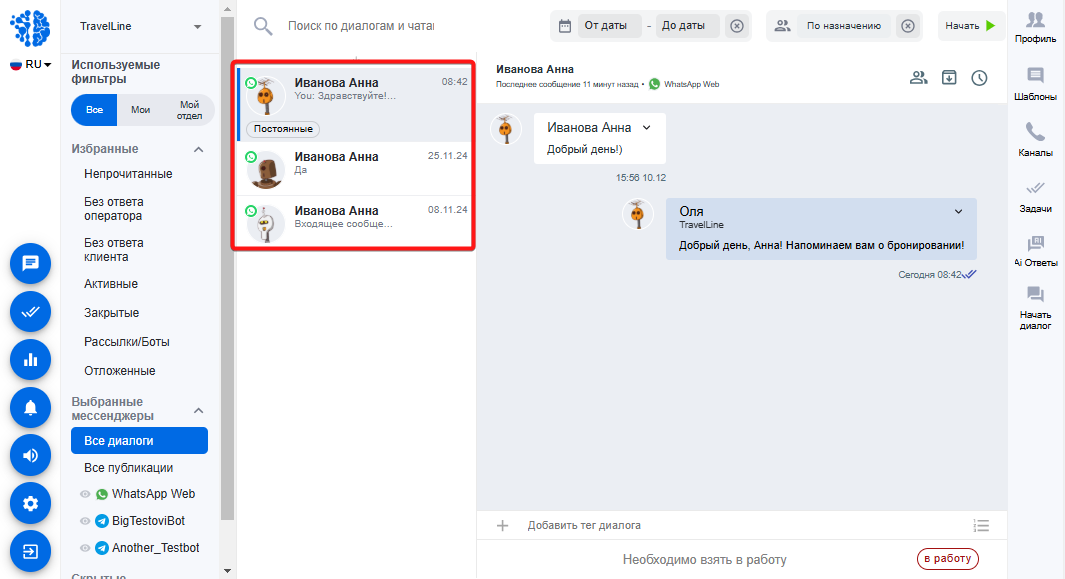1065x579 pixels.
Task: Click the в работу button
Action: coord(947,559)
